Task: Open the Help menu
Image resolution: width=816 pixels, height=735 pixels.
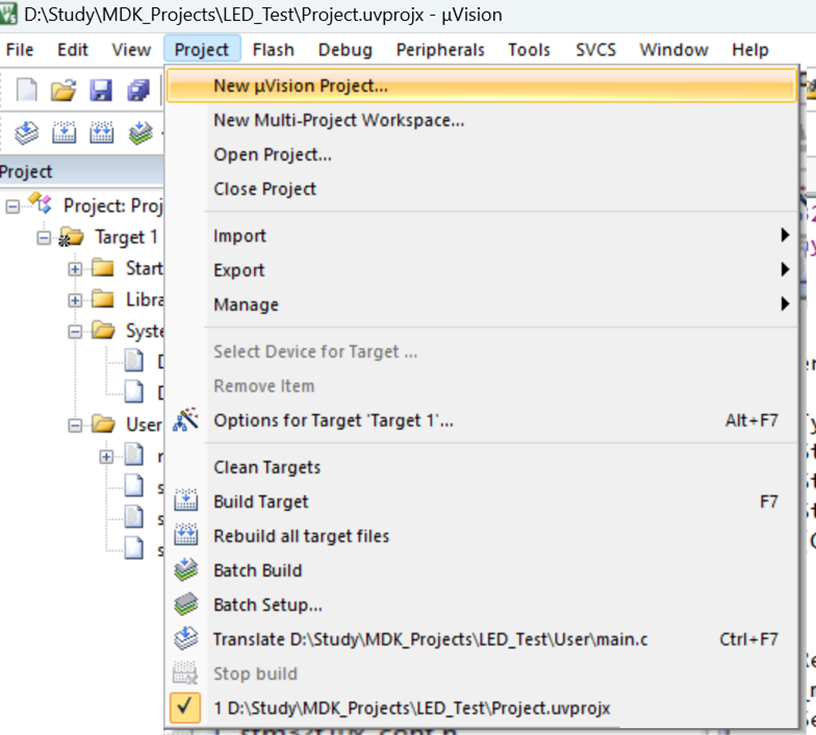Action: 750,49
